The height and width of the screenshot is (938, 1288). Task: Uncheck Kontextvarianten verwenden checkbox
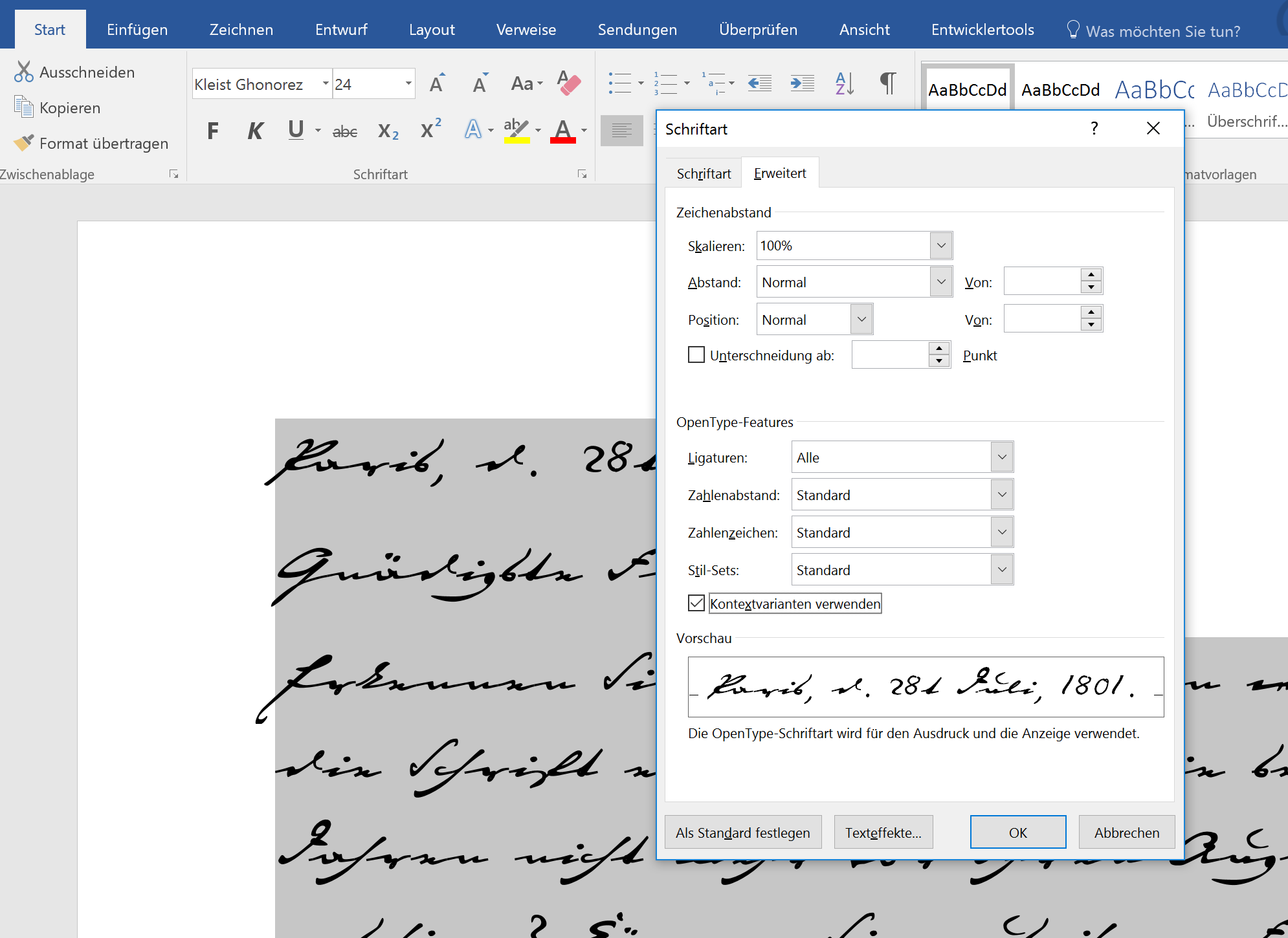[x=696, y=604]
